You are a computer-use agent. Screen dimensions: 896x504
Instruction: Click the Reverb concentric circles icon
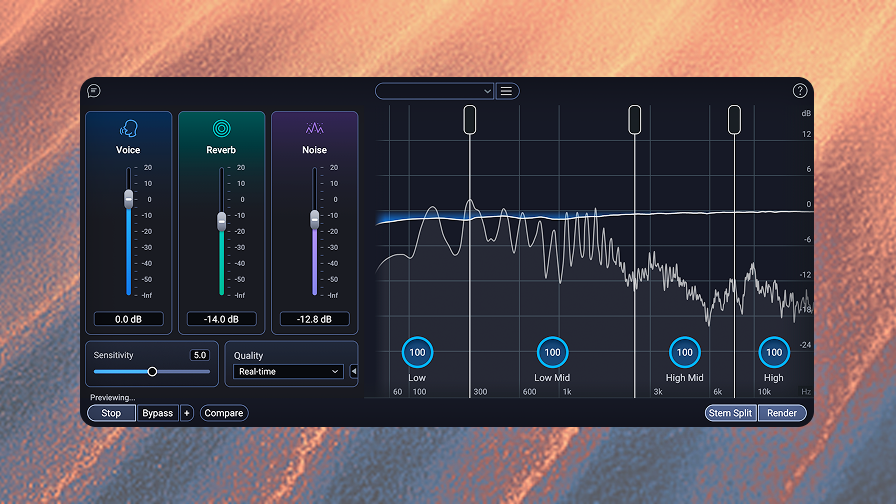(221, 129)
